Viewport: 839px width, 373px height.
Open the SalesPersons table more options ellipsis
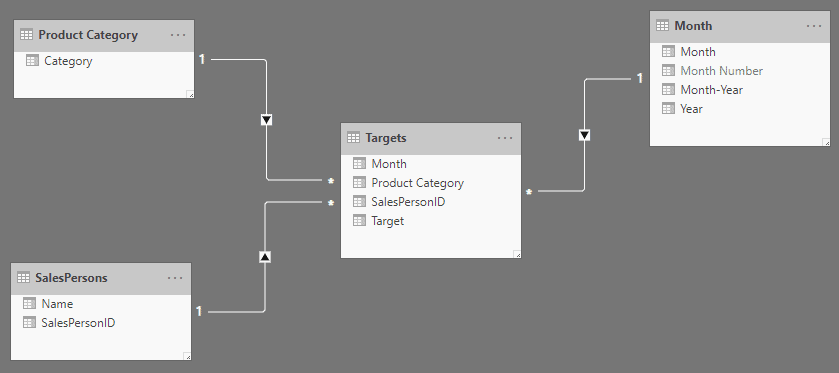(175, 278)
